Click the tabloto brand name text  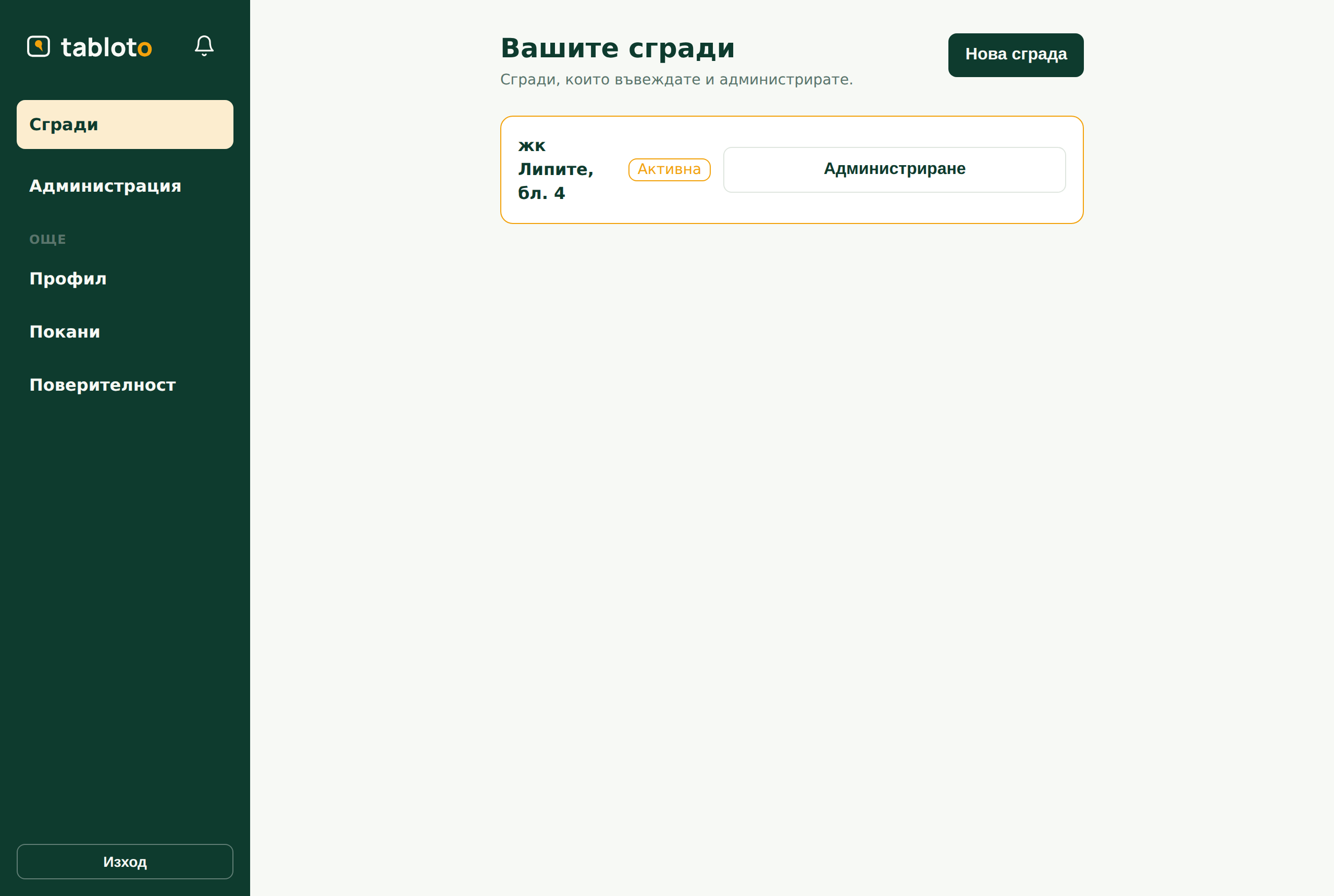(106, 47)
